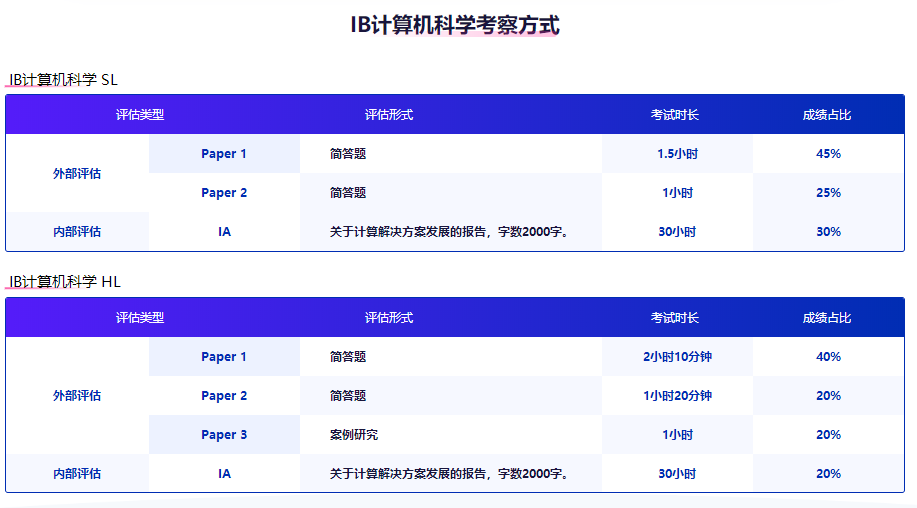The height and width of the screenshot is (508, 917).
Task: Click 20% in HL IA row
Action: 828,474
